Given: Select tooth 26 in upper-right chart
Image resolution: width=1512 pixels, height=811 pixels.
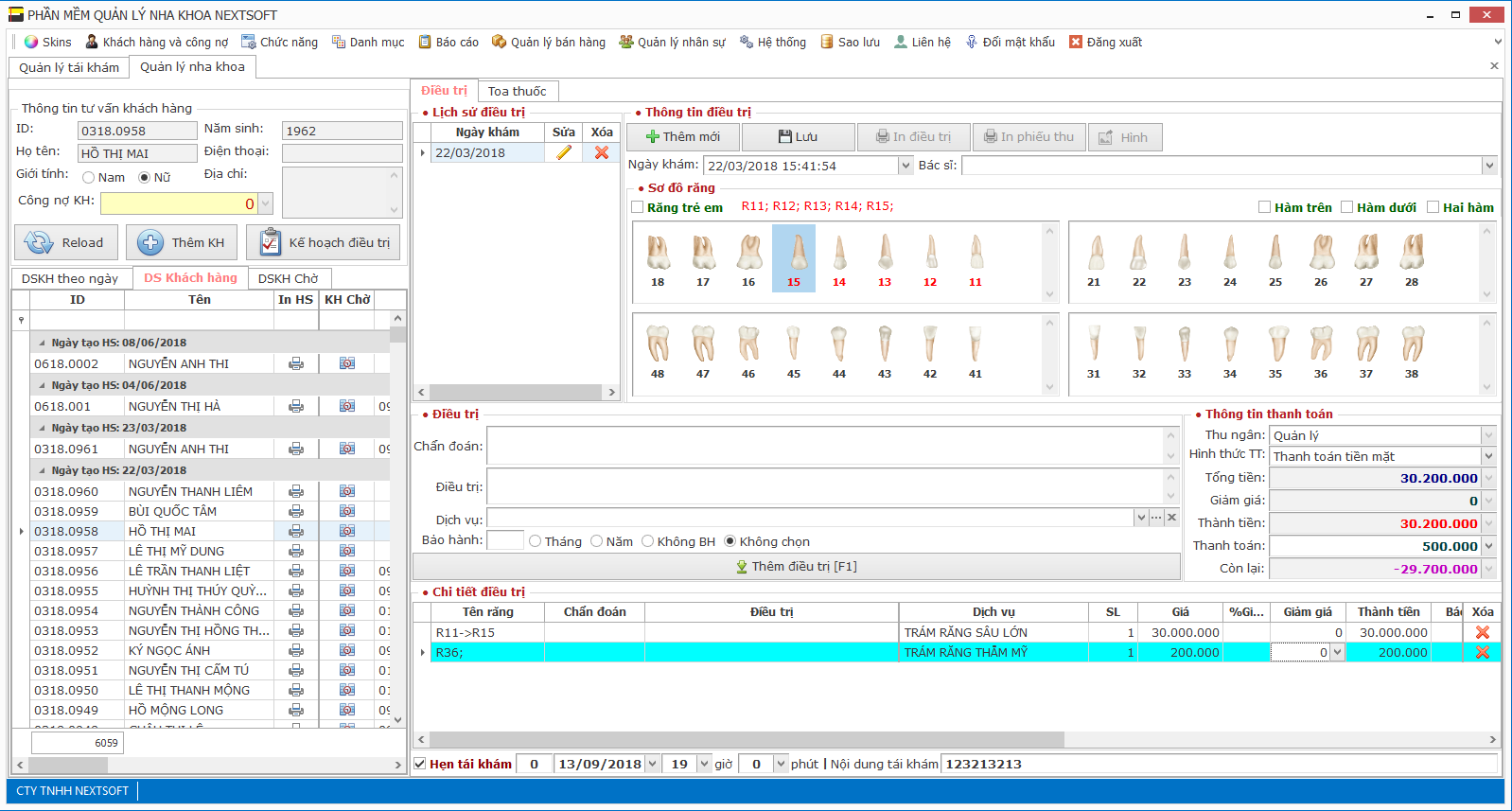Looking at the screenshot, I should click(1321, 254).
